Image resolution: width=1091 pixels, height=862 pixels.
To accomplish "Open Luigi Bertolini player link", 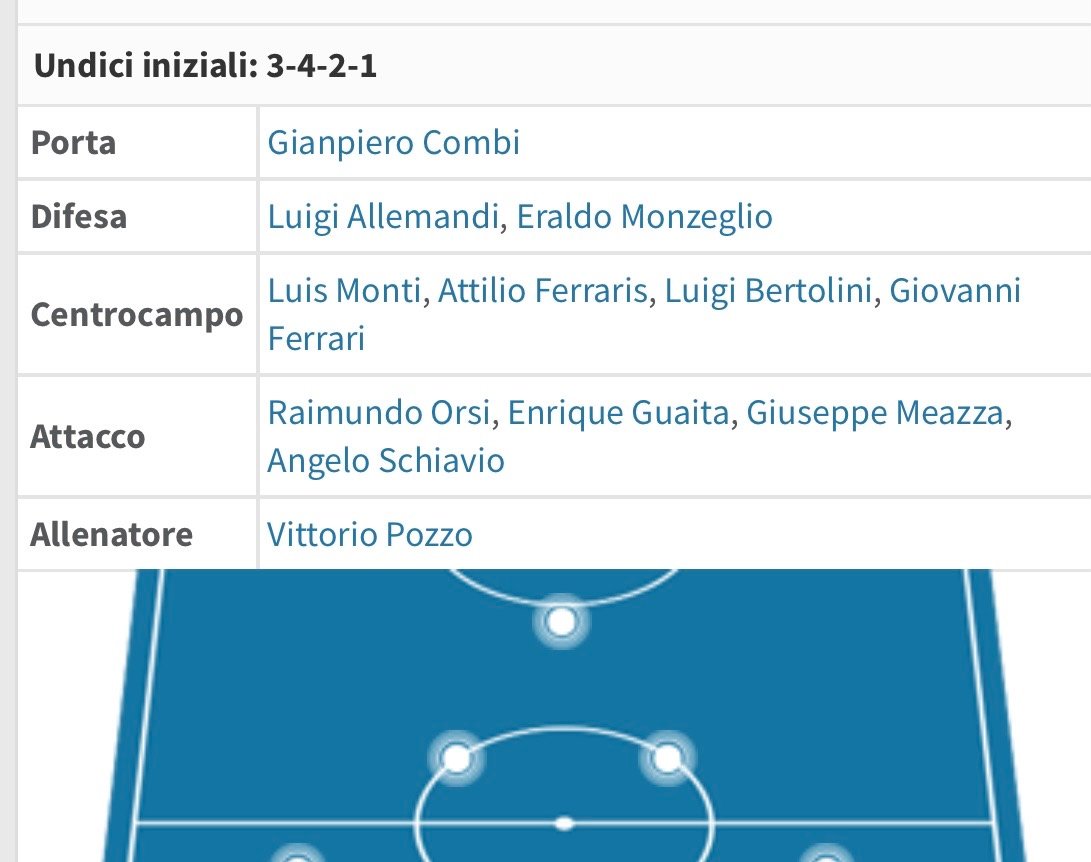I will (768, 291).
